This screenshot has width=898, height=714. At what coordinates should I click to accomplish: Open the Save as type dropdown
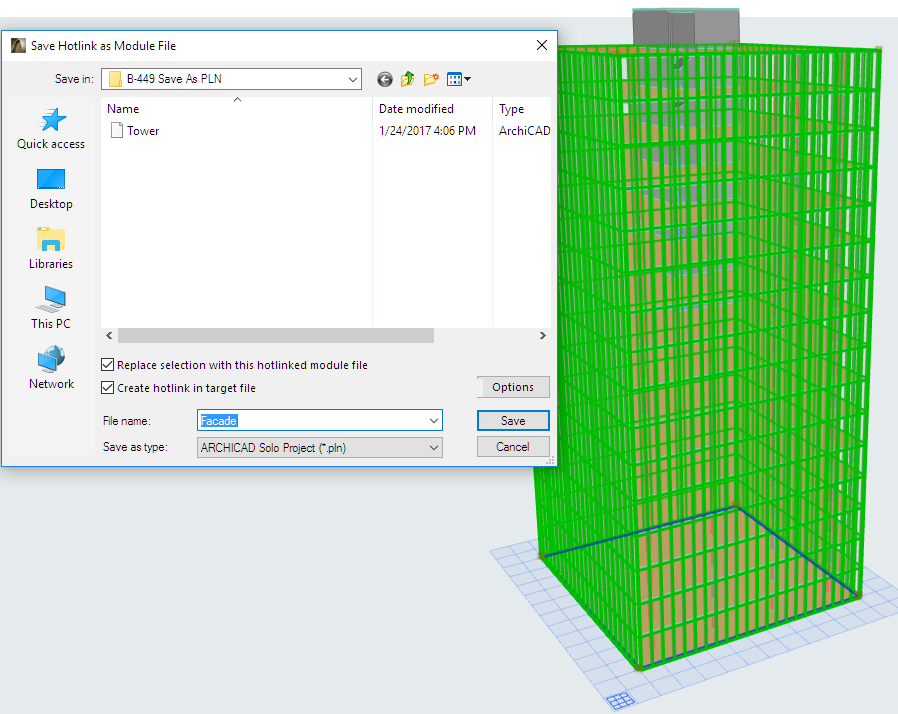(x=433, y=448)
